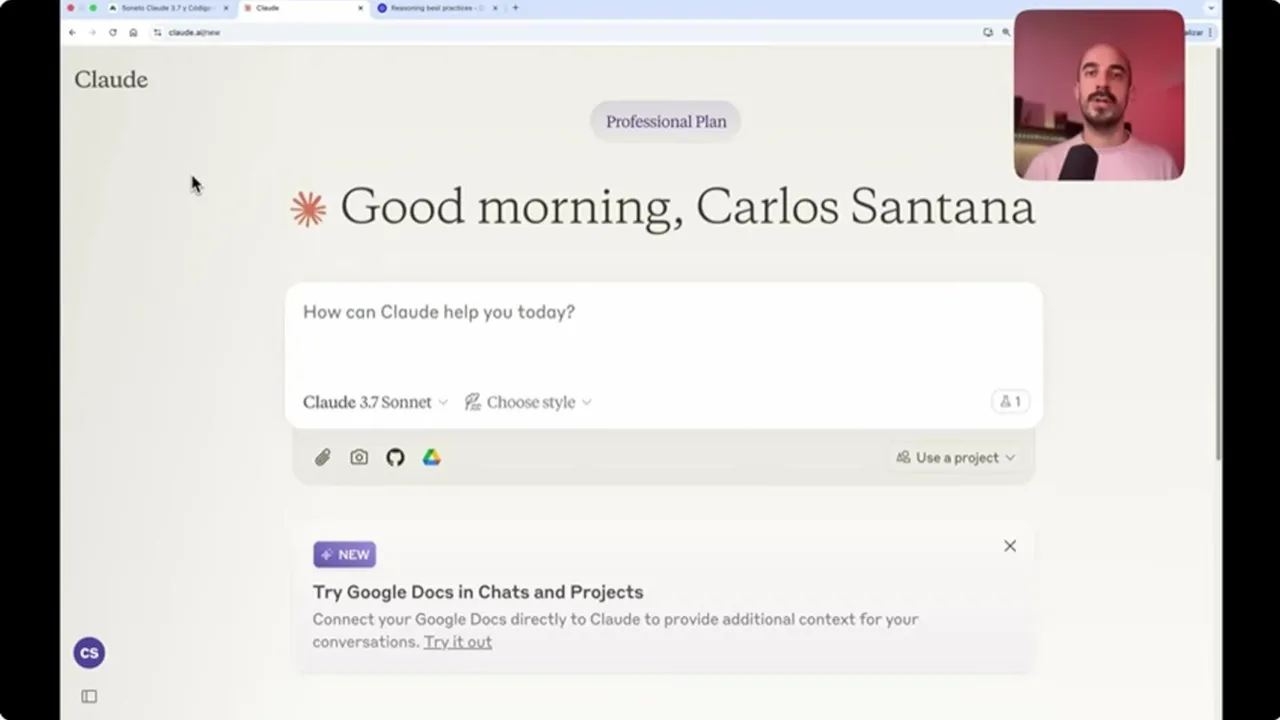The width and height of the screenshot is (1280, 720).
Task: Click the browser home icon
Action: pyautogui.click(x=133, y=32)
